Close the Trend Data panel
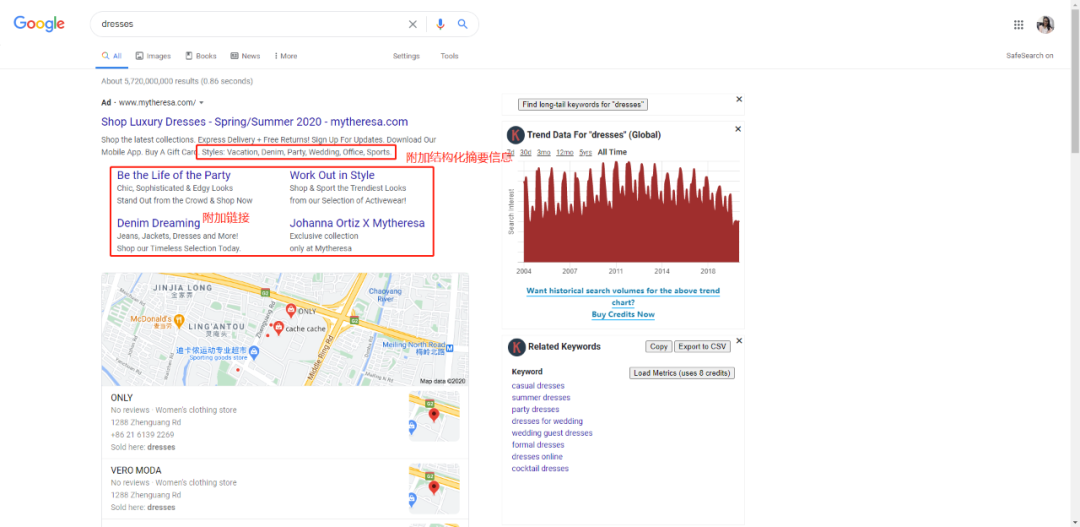Viewport: 1080px width, 527px height. [x=739, y=129]
